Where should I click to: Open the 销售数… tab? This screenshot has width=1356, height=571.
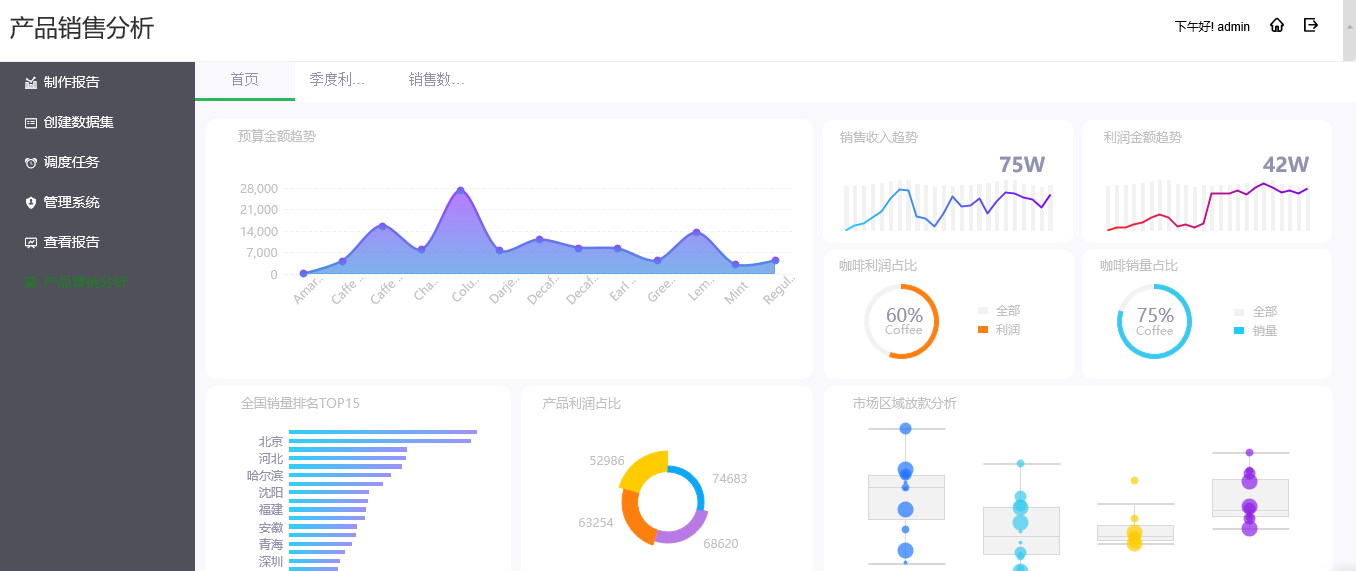[437, 80]
